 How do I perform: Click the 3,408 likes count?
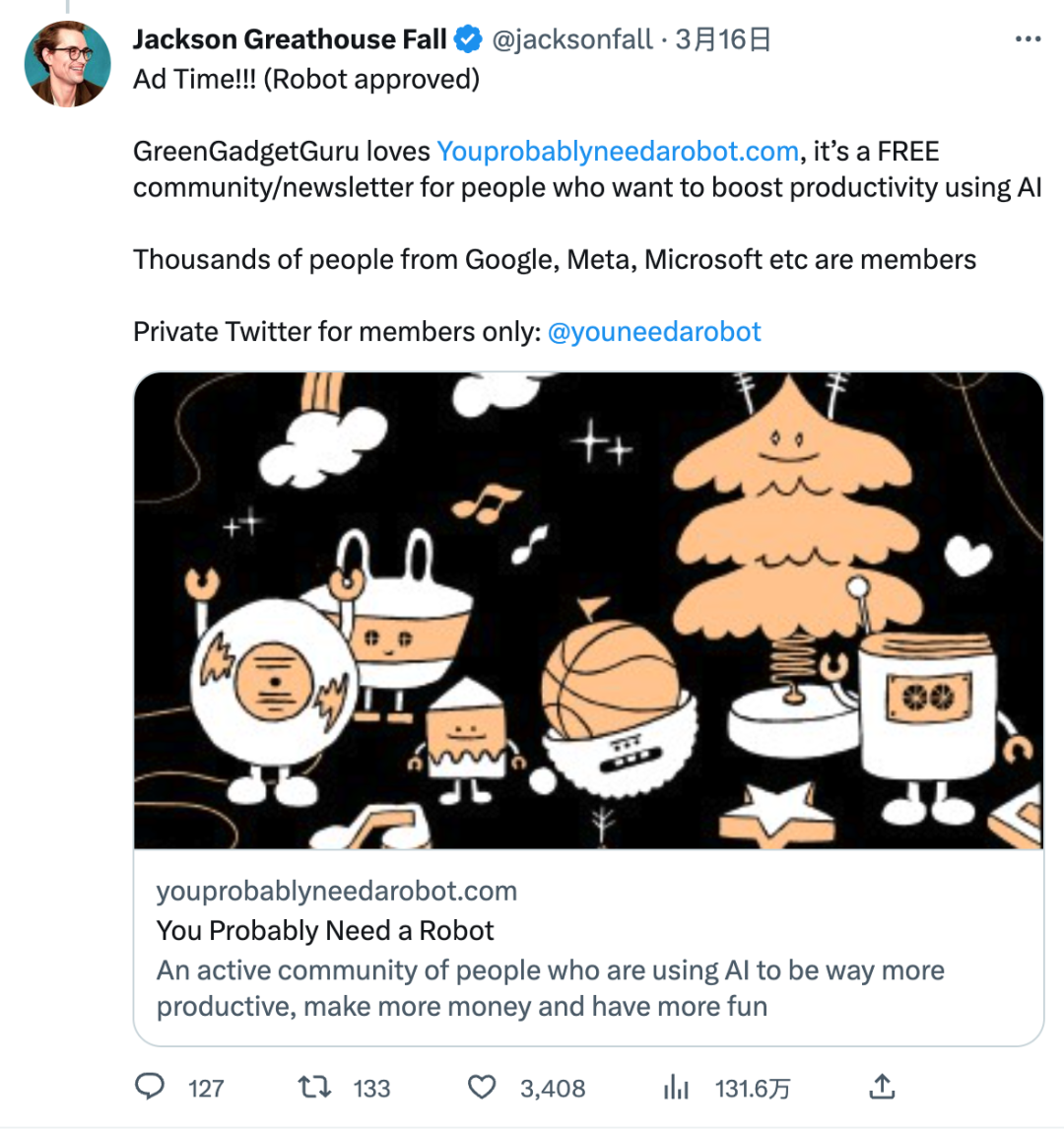coord(553,1089)
